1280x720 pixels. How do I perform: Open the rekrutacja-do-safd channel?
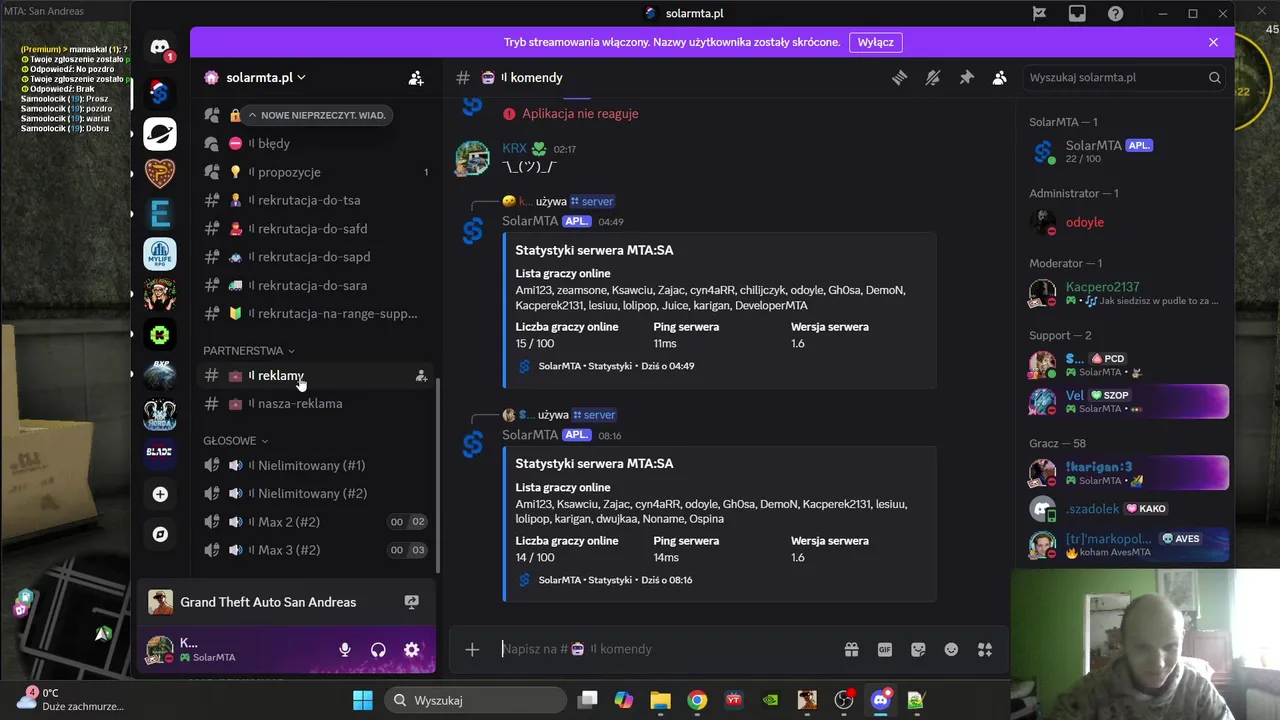pos(316,228)
